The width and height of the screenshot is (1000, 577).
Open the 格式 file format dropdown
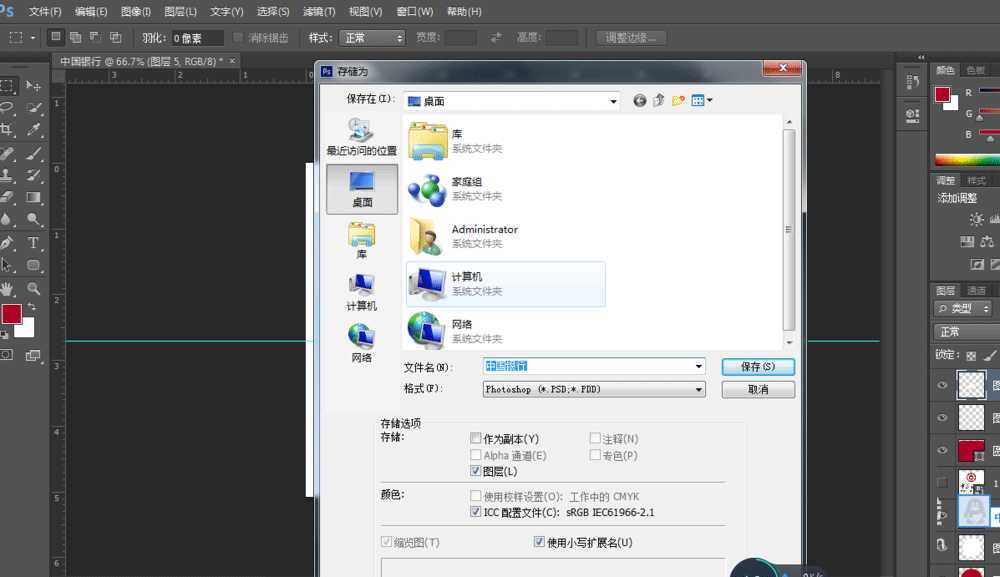pos(700,389)
